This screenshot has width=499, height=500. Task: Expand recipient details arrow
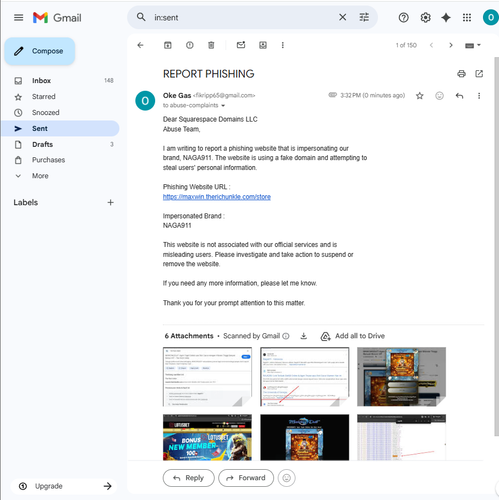223,106
